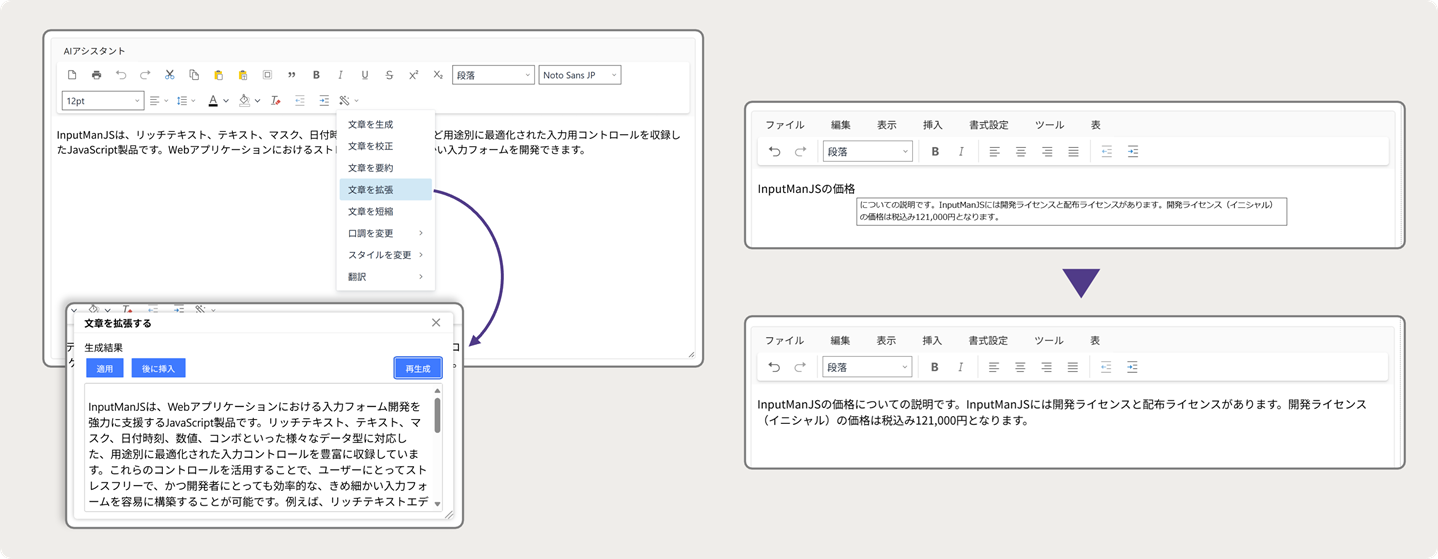Toggle superscript in AI assistant toolbar
The width and height of the screenshot is (1438, 559).
coord(413,75)
